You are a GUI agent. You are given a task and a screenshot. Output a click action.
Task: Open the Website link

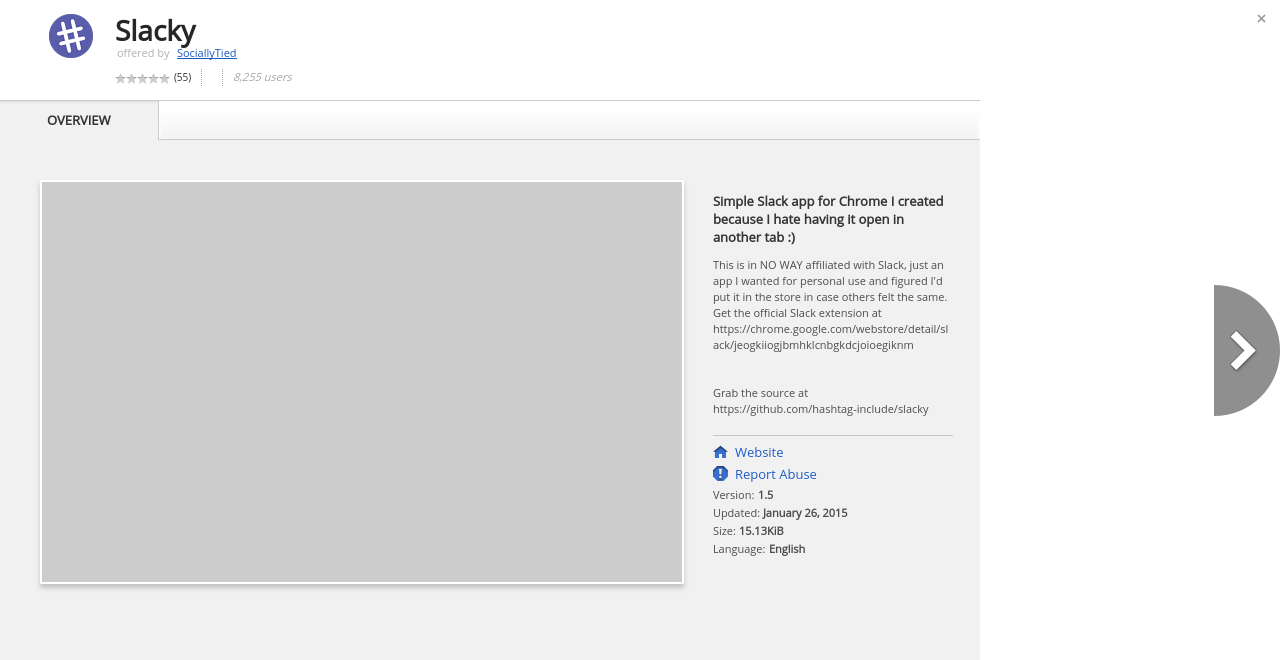pos(759,452)
